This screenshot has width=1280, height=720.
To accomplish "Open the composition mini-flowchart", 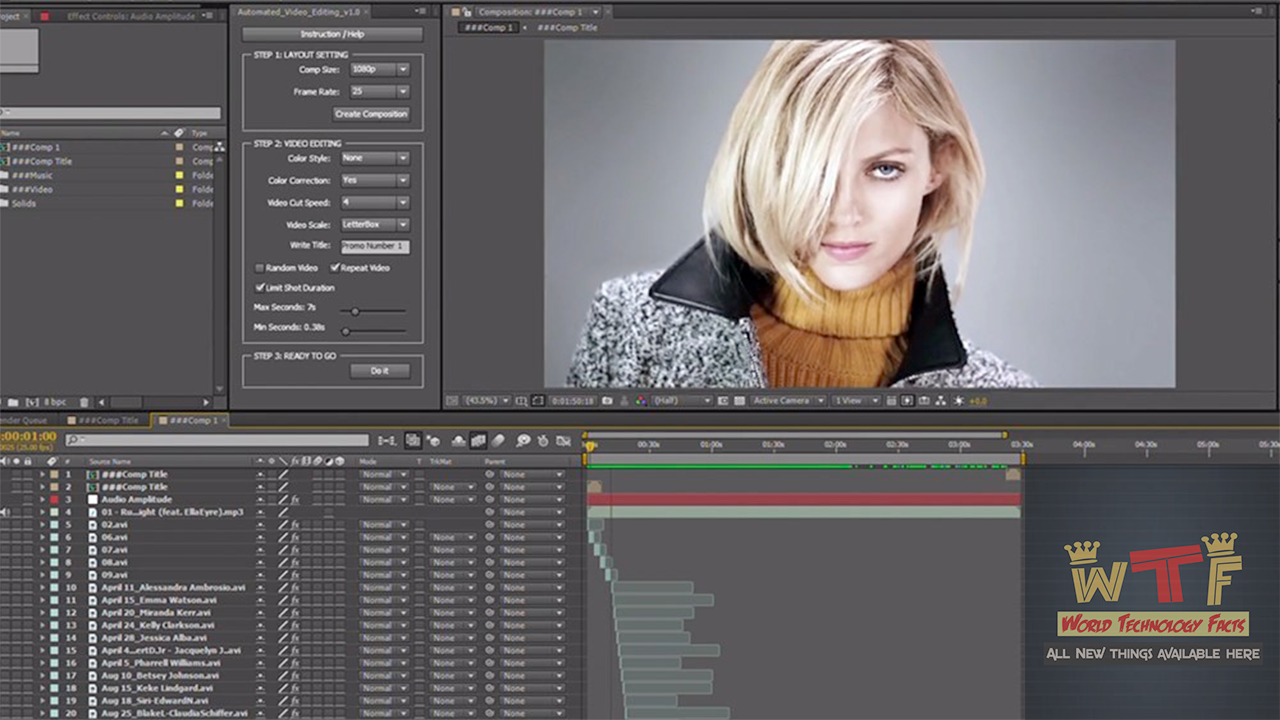I will [940, 400].
